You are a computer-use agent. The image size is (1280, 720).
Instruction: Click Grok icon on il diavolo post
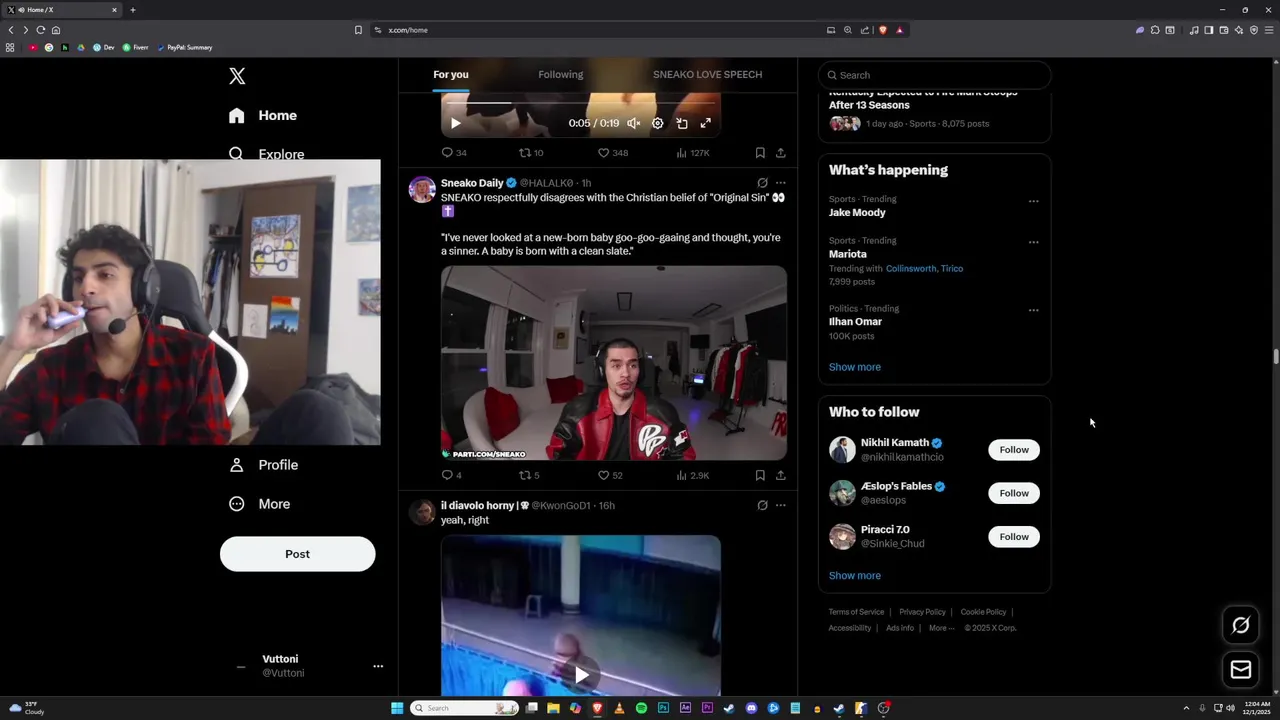762,505
